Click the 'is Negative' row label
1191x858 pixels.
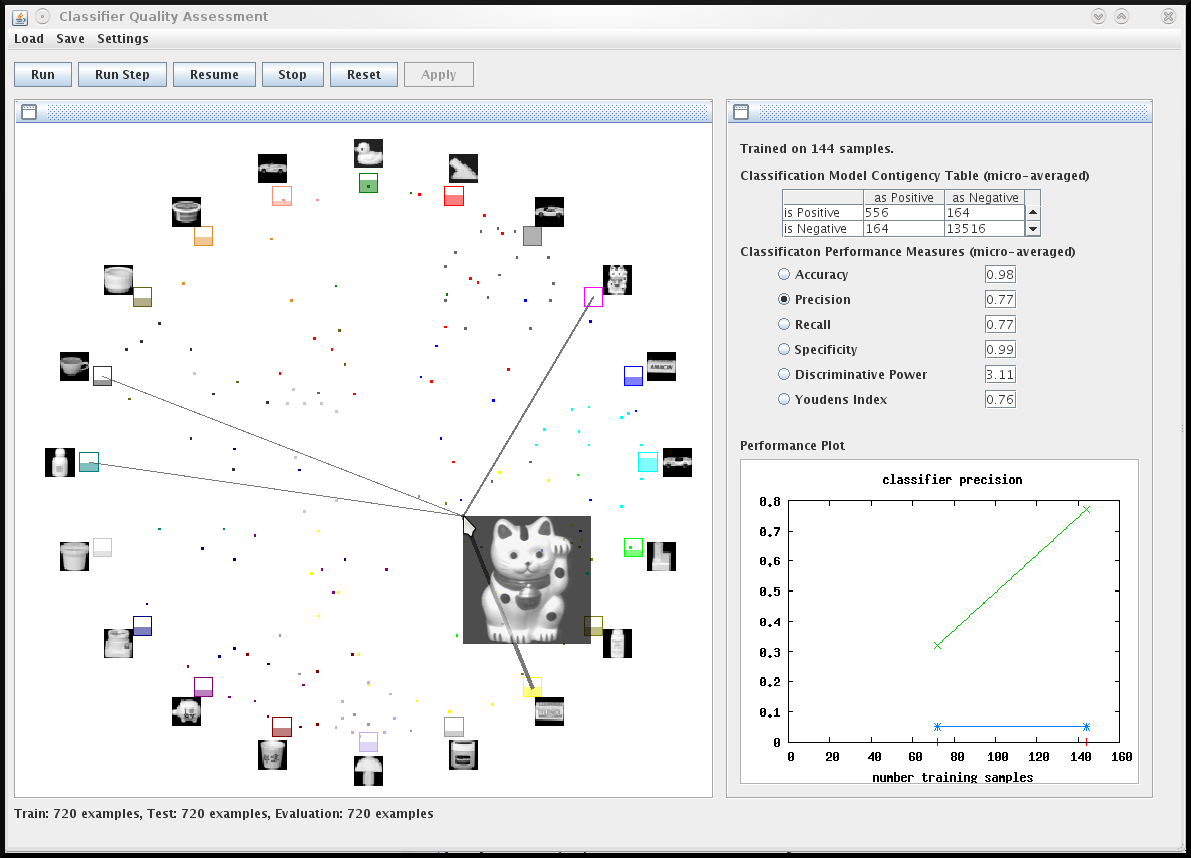823,229
